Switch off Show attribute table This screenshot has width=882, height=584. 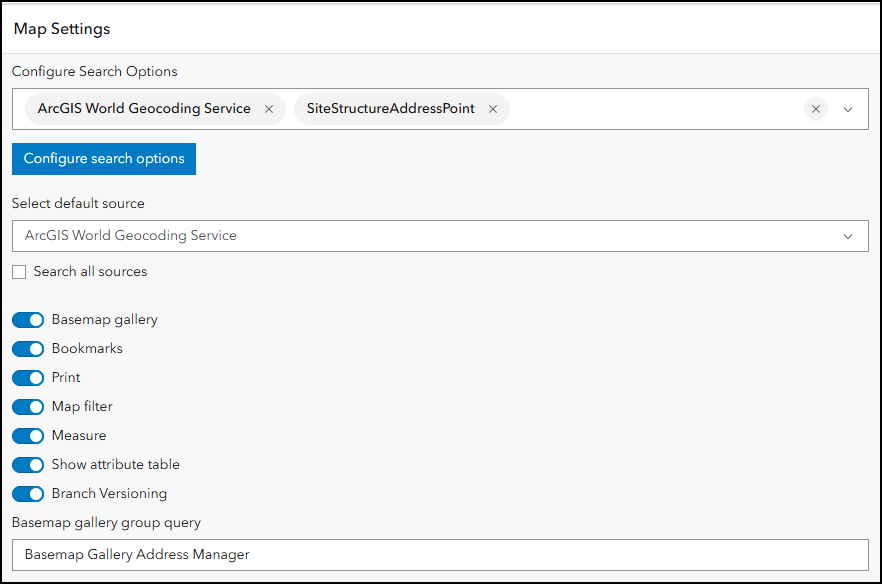click(x=28, y=465)
